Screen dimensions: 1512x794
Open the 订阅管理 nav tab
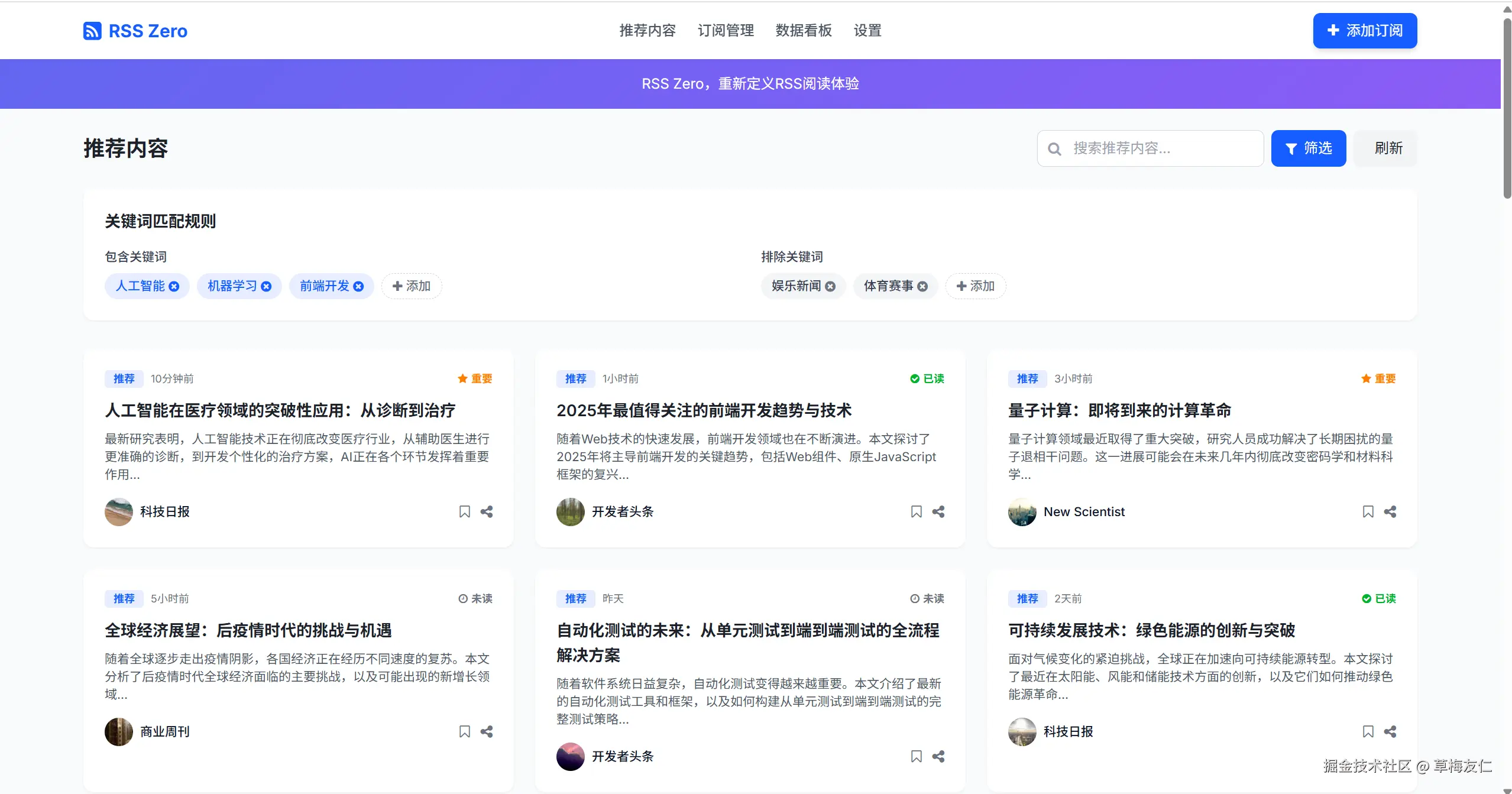726,31
